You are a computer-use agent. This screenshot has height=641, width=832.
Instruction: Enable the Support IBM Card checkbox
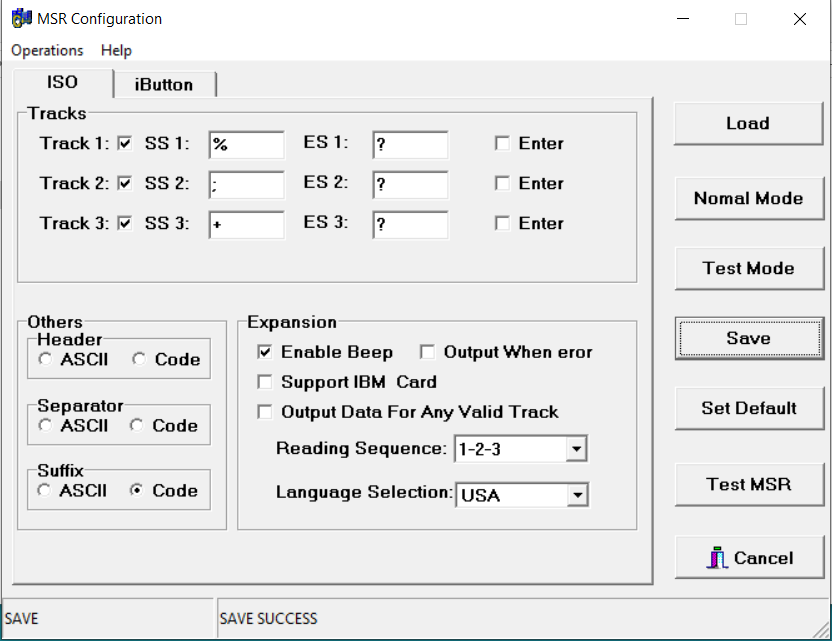pos(265,382)
